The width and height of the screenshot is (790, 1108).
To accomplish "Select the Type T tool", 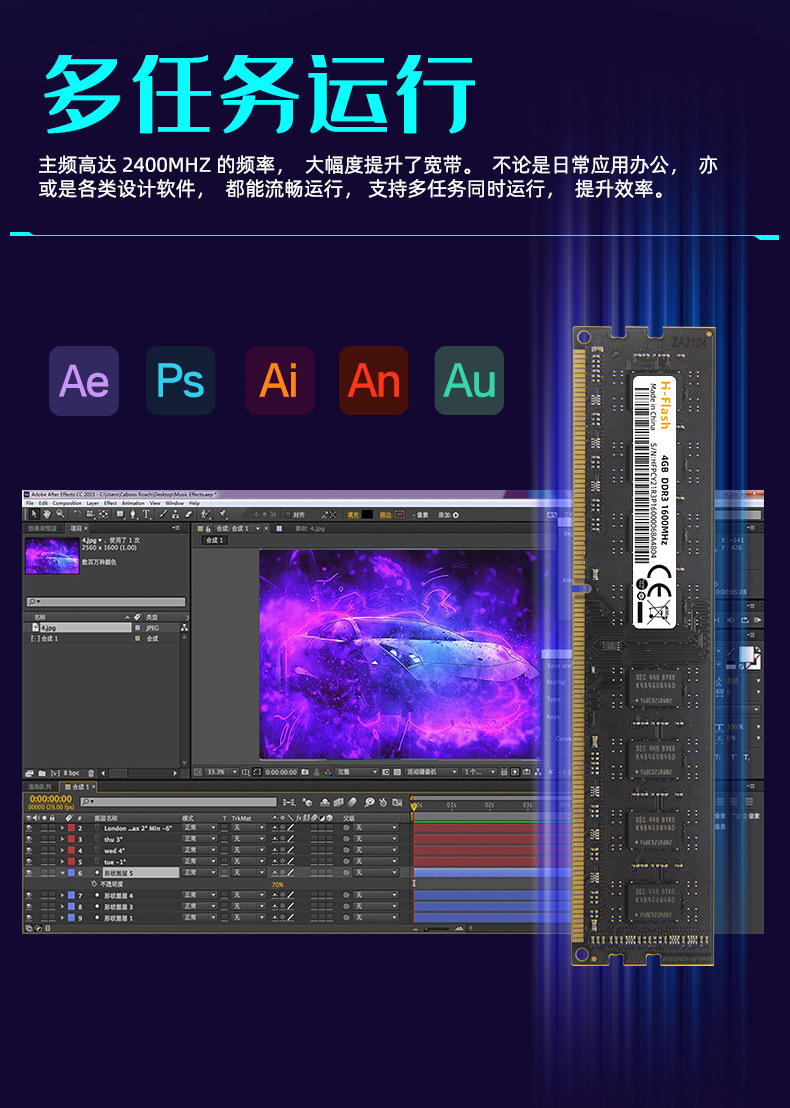I will (146, 514).
